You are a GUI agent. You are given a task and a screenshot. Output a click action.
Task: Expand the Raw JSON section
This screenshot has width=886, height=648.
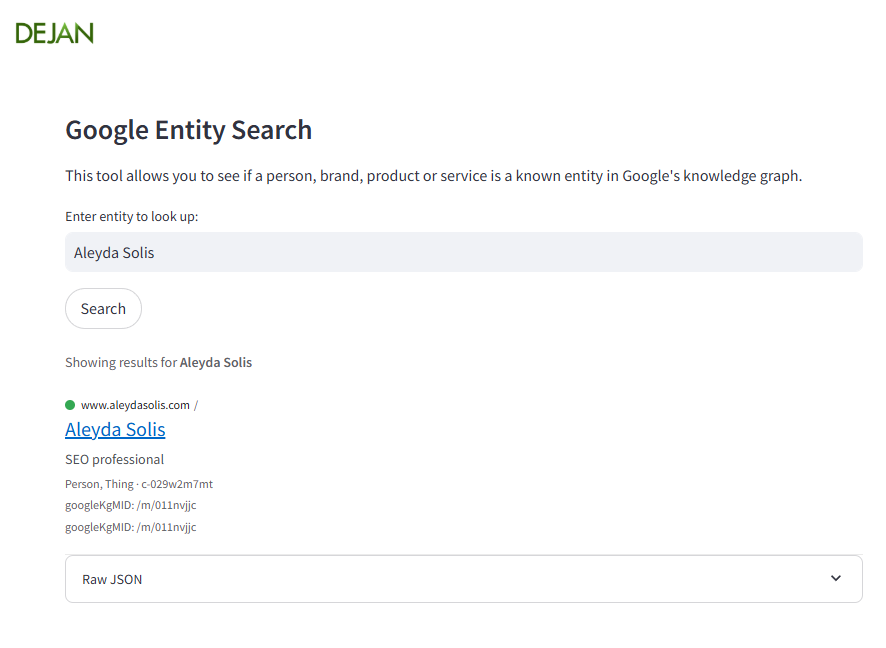tap(464, 579)
